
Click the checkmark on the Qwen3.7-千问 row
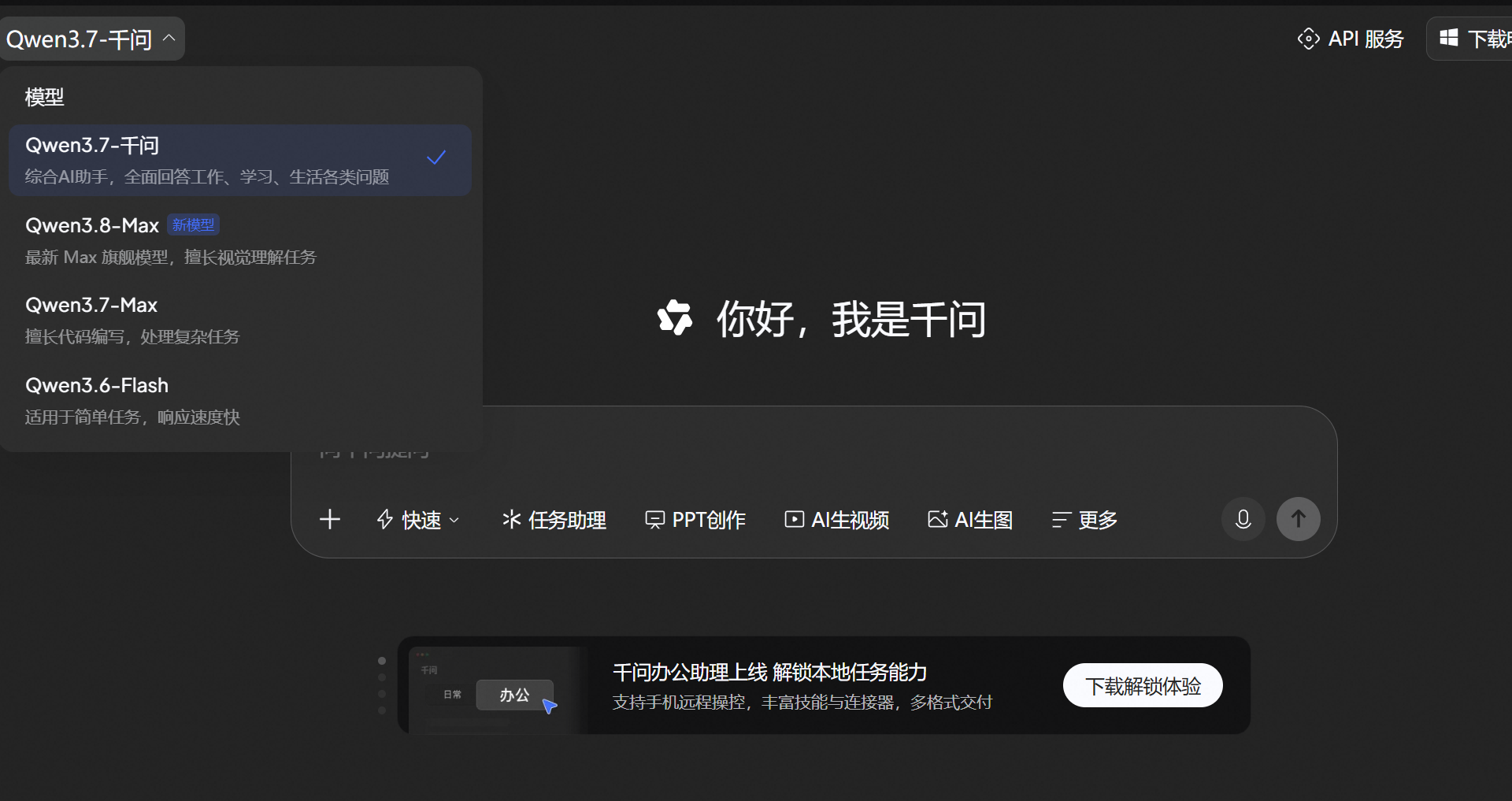pos(436,158)
